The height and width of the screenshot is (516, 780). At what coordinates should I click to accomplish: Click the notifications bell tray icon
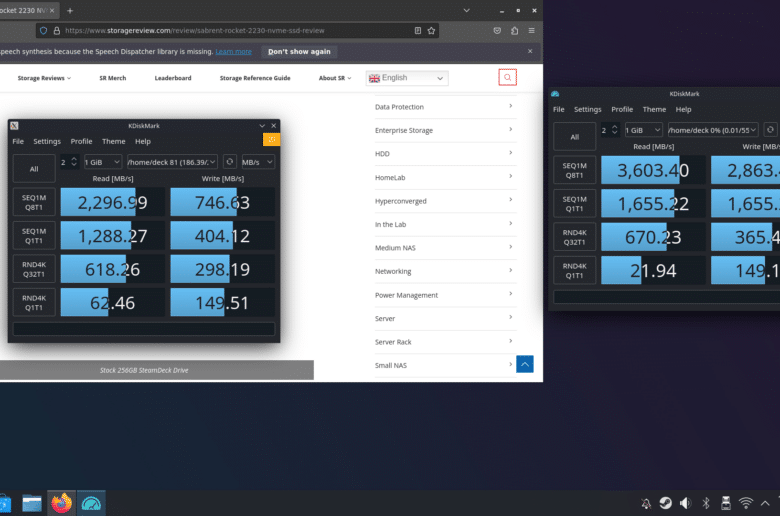pos(646,504)
